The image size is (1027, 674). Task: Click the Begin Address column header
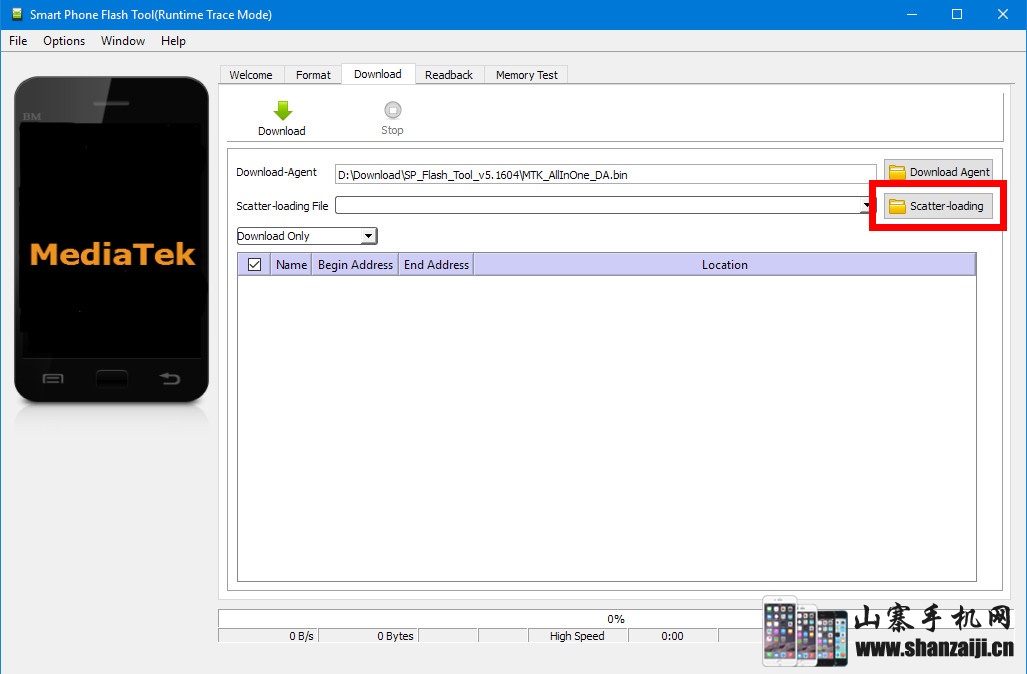click(355, 265)
